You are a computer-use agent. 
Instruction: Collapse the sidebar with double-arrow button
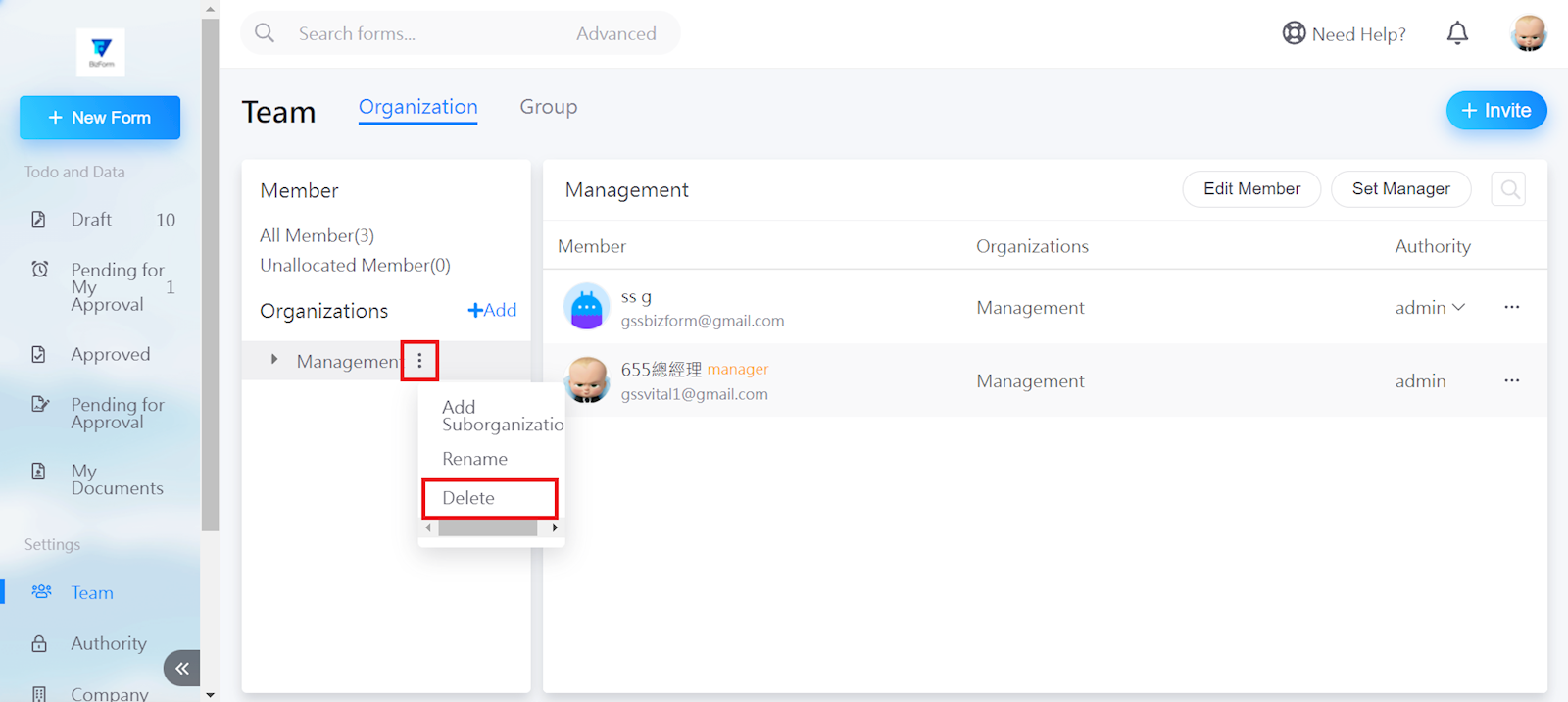tap(182, 668)
